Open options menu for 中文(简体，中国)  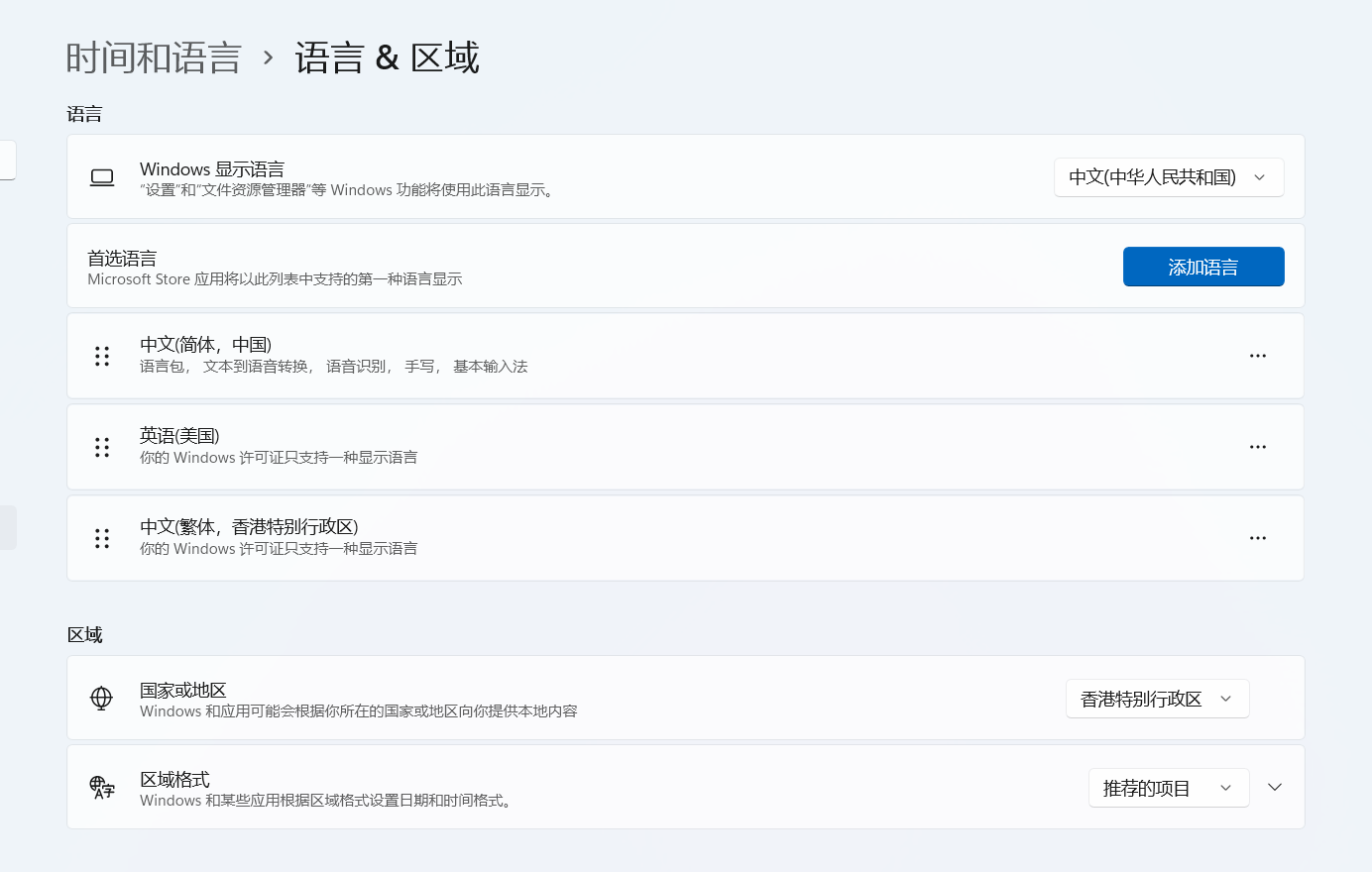pyautogui.click(x=1257, y=356)
